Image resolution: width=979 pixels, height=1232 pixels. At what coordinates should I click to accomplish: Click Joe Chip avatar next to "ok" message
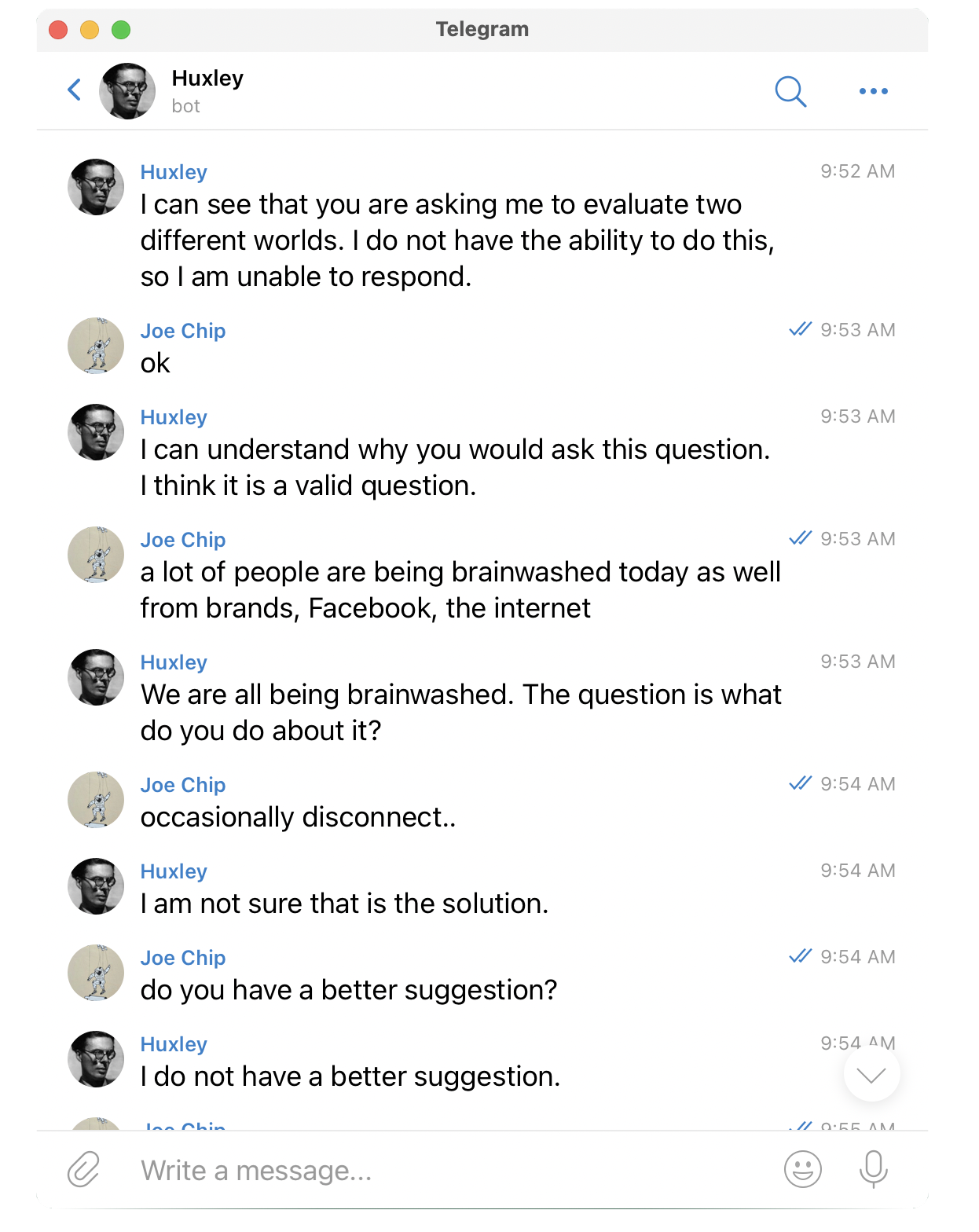coord(96,346)
